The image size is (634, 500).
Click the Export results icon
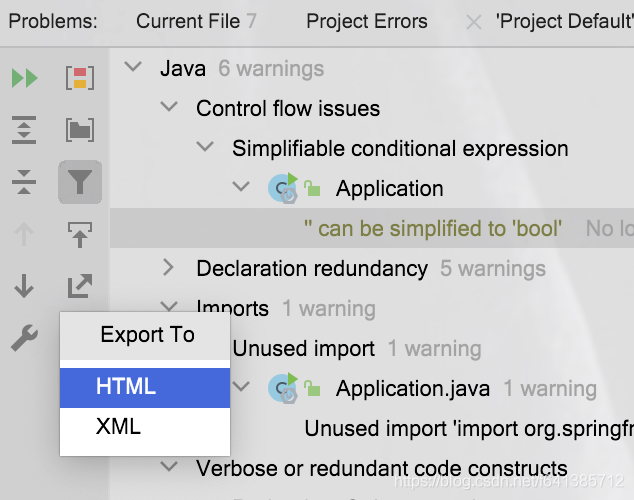tap(80, 287)
